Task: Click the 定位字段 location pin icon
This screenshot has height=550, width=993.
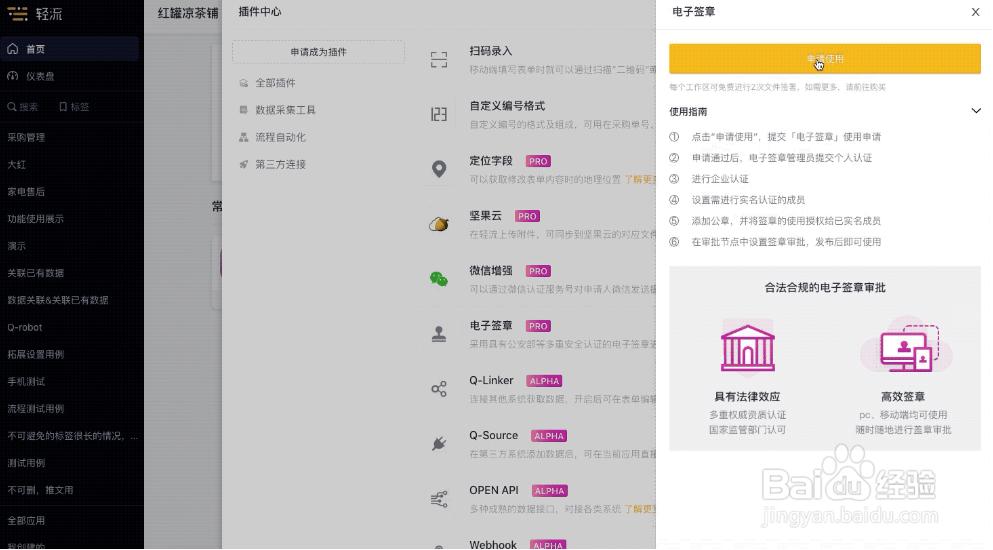Action: (x=439, y=169)
